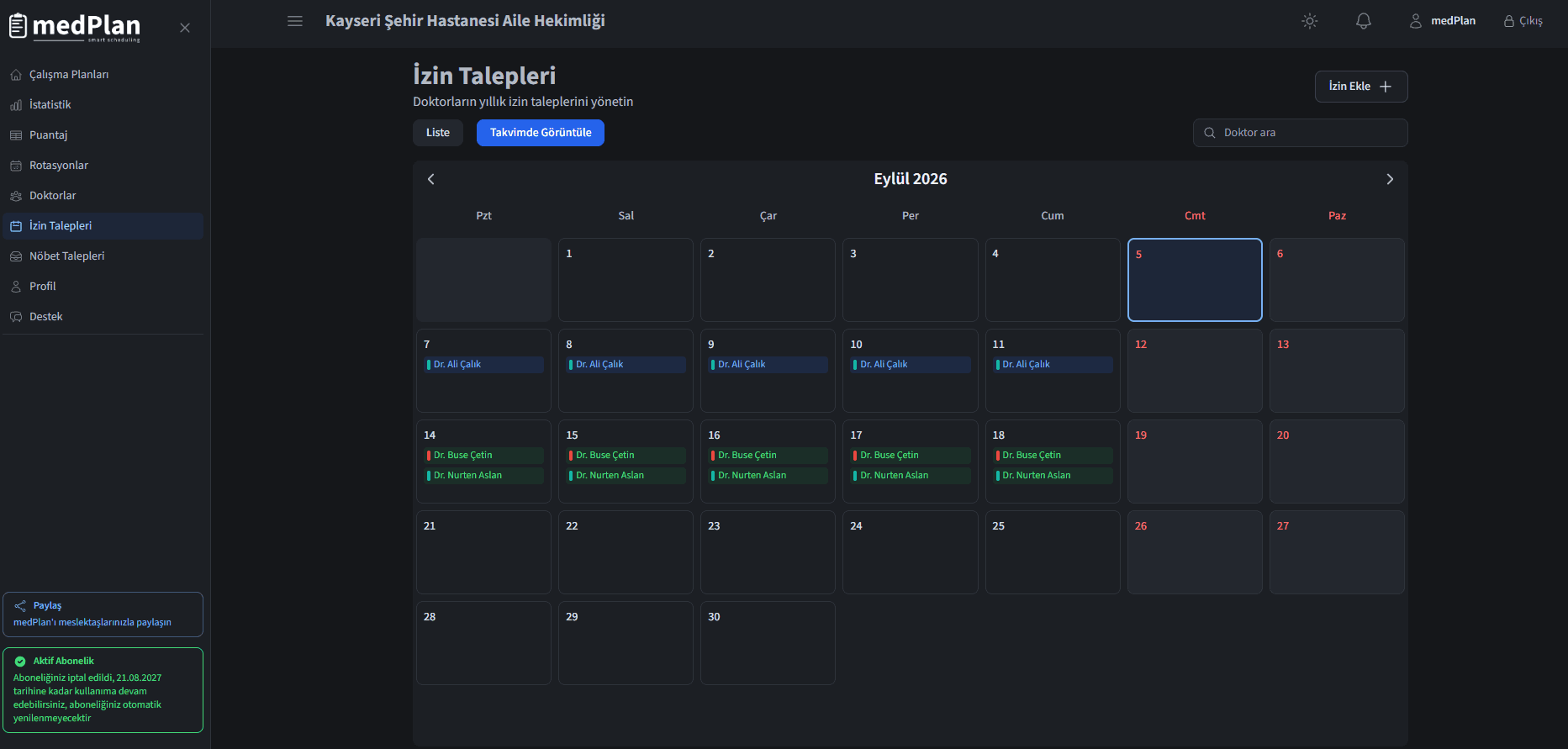
Task: Click the medPlan logo
Action: click(x=75, y=27)
